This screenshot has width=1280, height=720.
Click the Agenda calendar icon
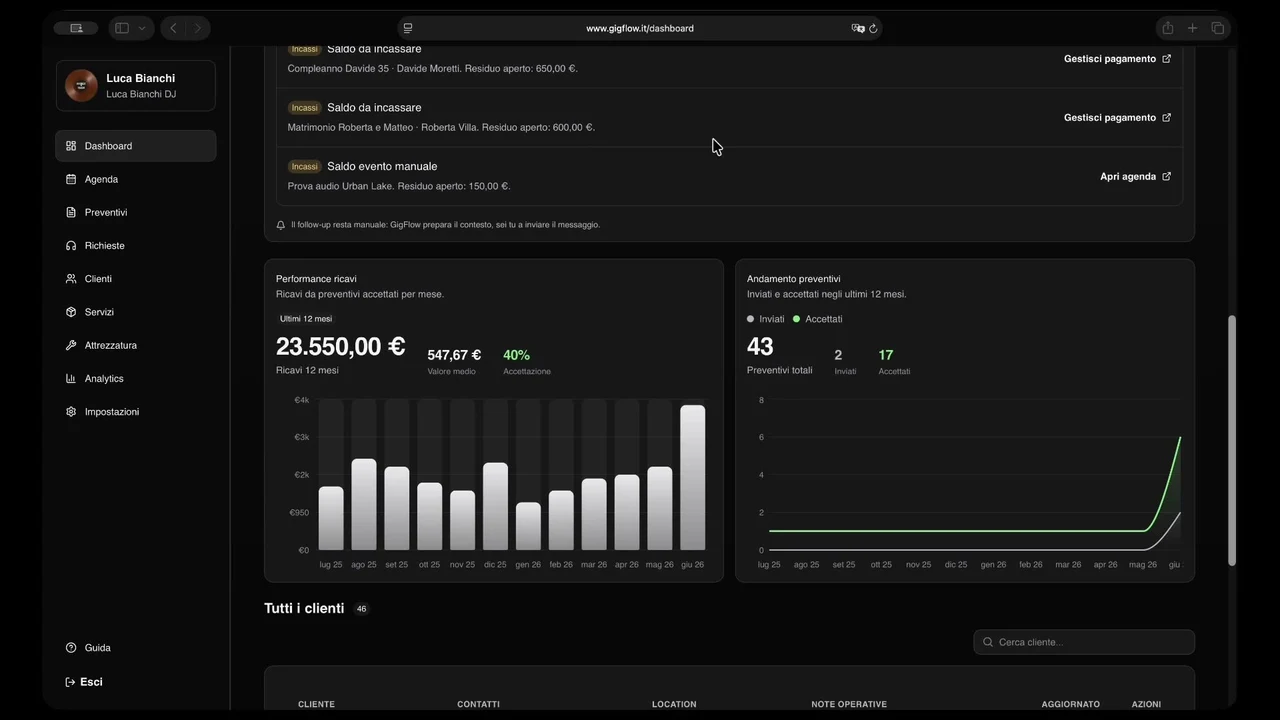pyautogui.click(x=71, y=179)
